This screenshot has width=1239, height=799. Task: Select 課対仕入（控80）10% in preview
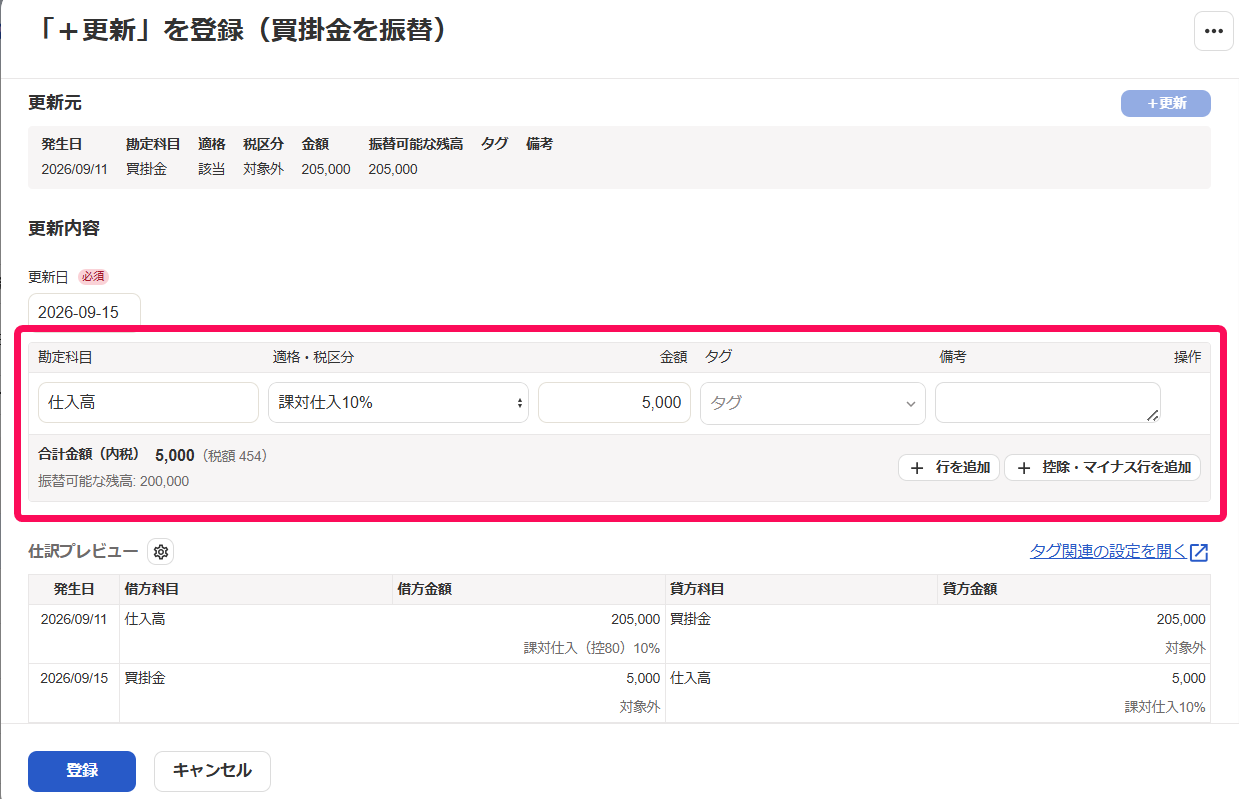[592, 648]
